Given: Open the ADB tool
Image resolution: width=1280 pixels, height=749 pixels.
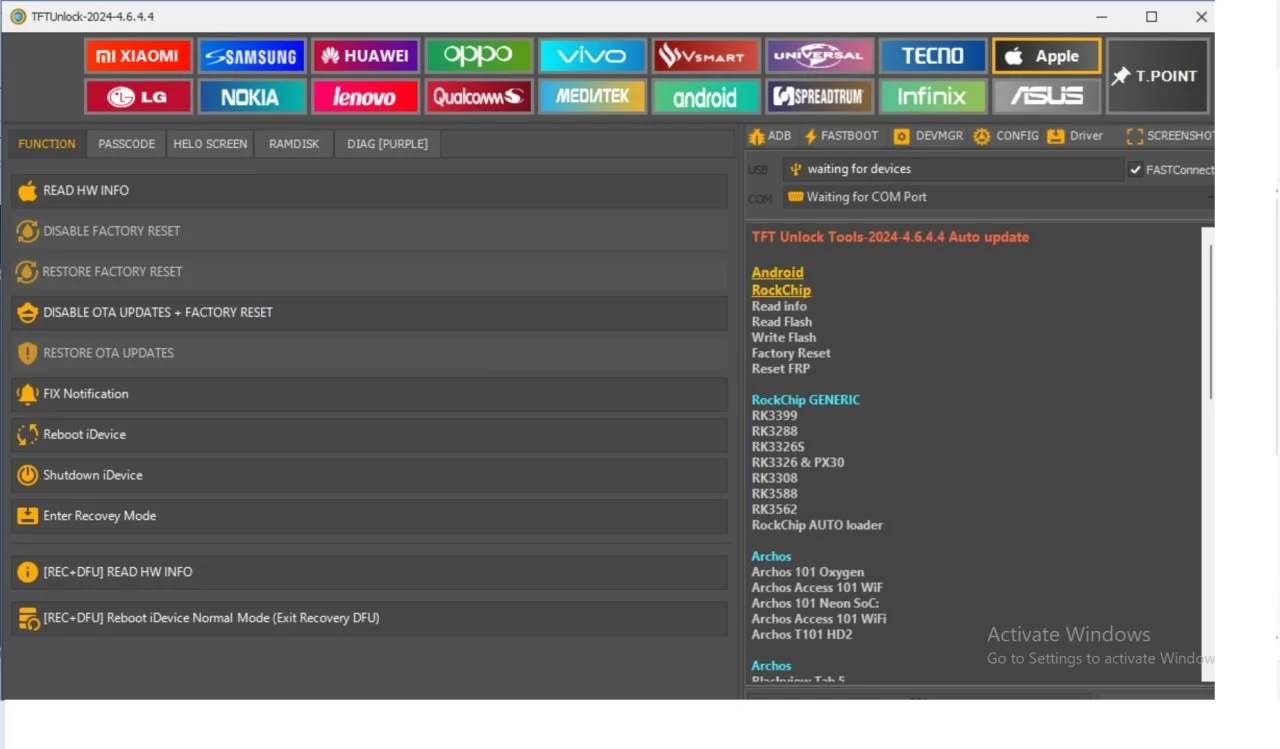Looking at the screenshot, I should point(769,136).
